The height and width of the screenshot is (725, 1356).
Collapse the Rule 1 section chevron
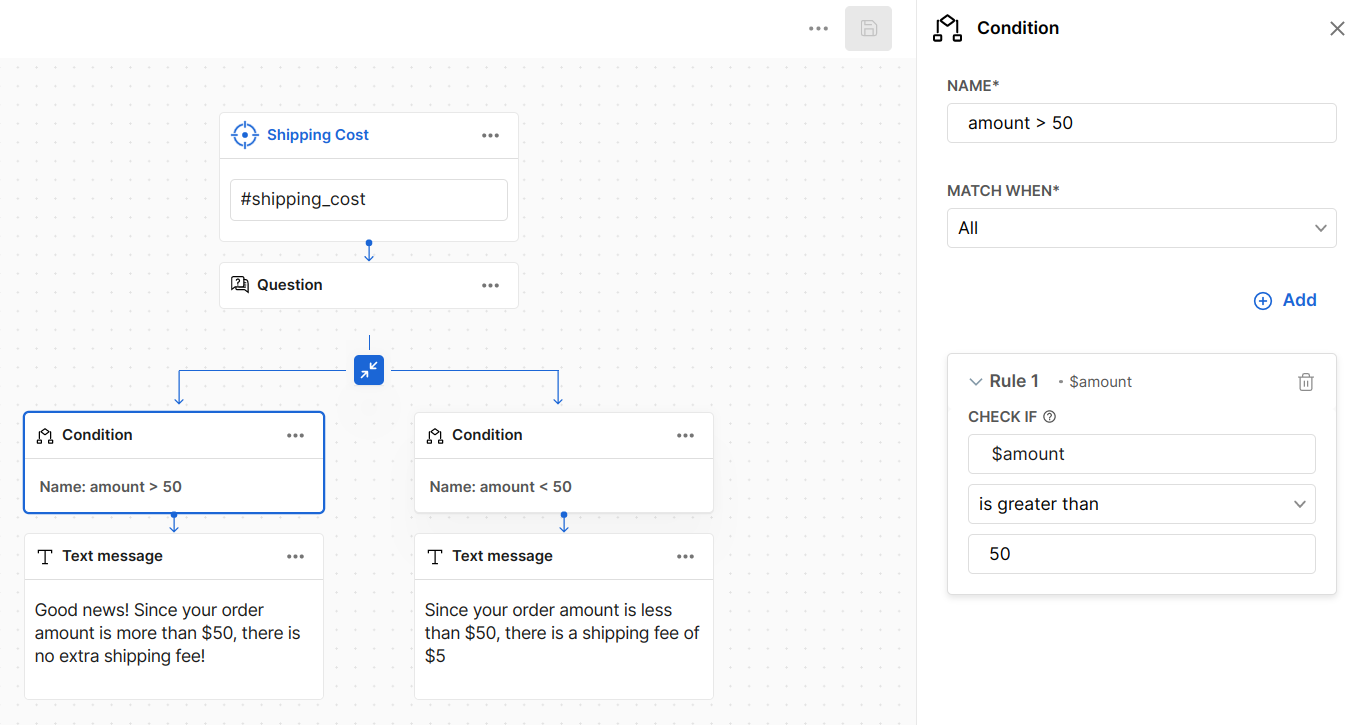[976, 382]
